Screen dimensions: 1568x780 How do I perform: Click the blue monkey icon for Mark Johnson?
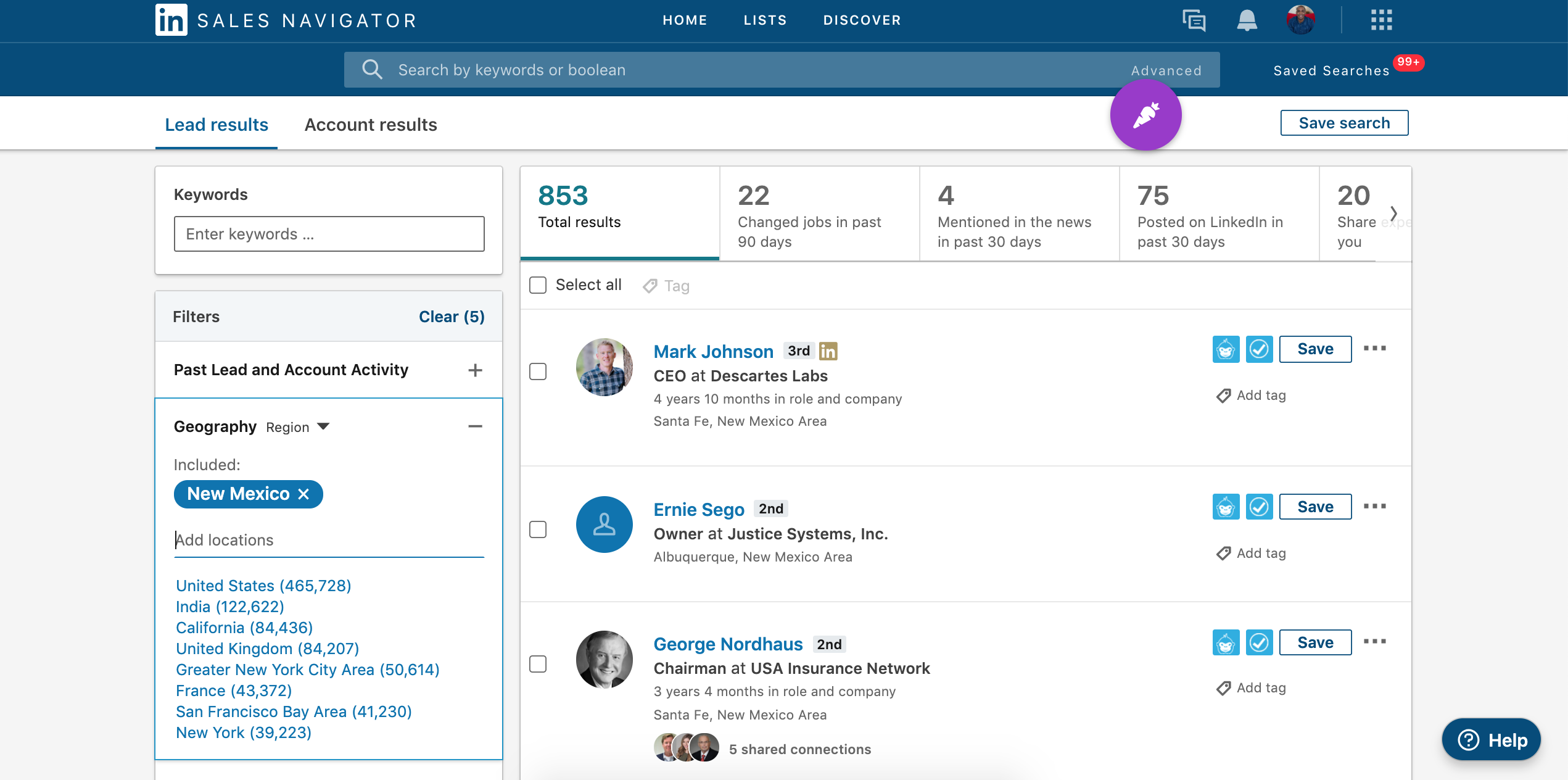click(1226, 349)
